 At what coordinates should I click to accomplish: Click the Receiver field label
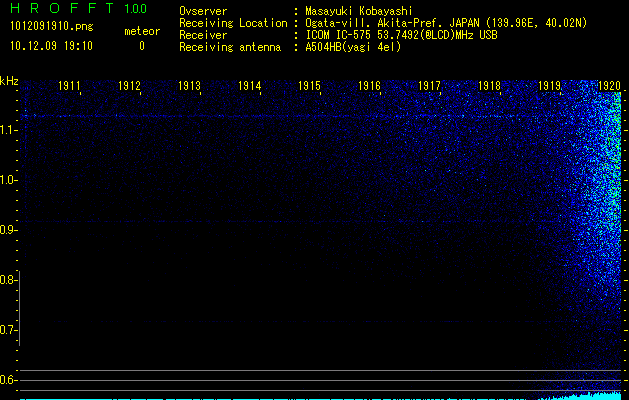[203, 35]
